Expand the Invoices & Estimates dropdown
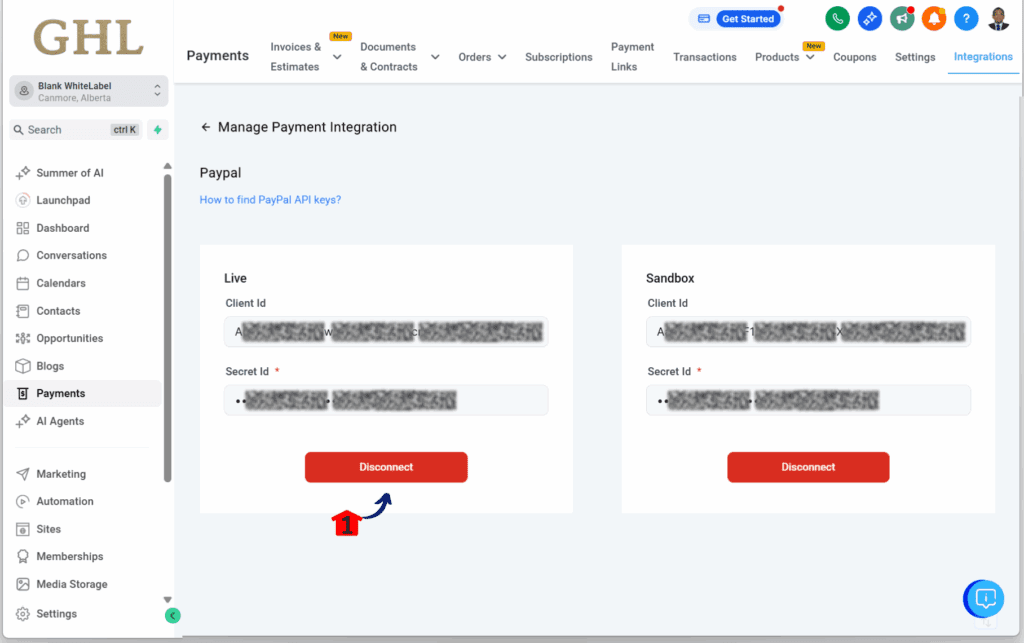 pyautogui.click(x=337, y=57)
